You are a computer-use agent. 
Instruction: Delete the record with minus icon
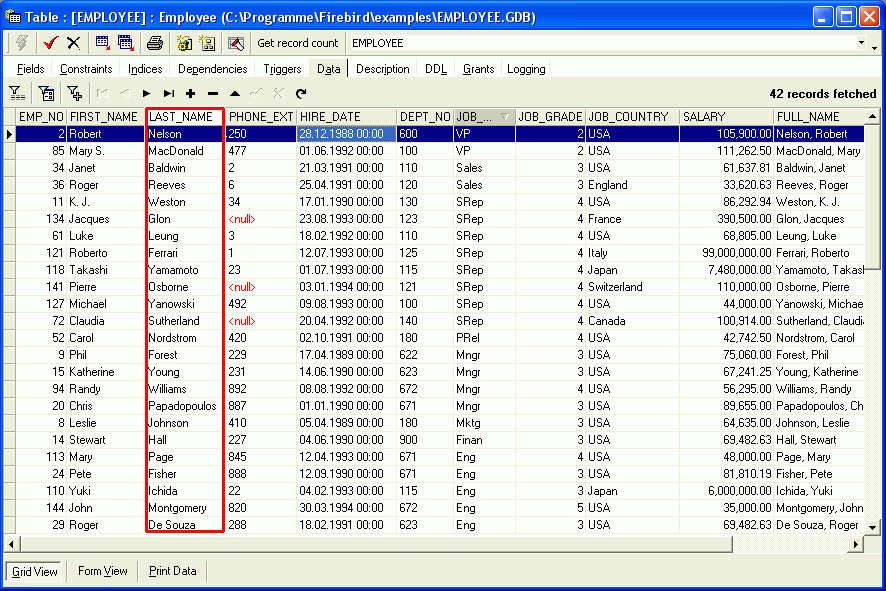pos(212,94)
